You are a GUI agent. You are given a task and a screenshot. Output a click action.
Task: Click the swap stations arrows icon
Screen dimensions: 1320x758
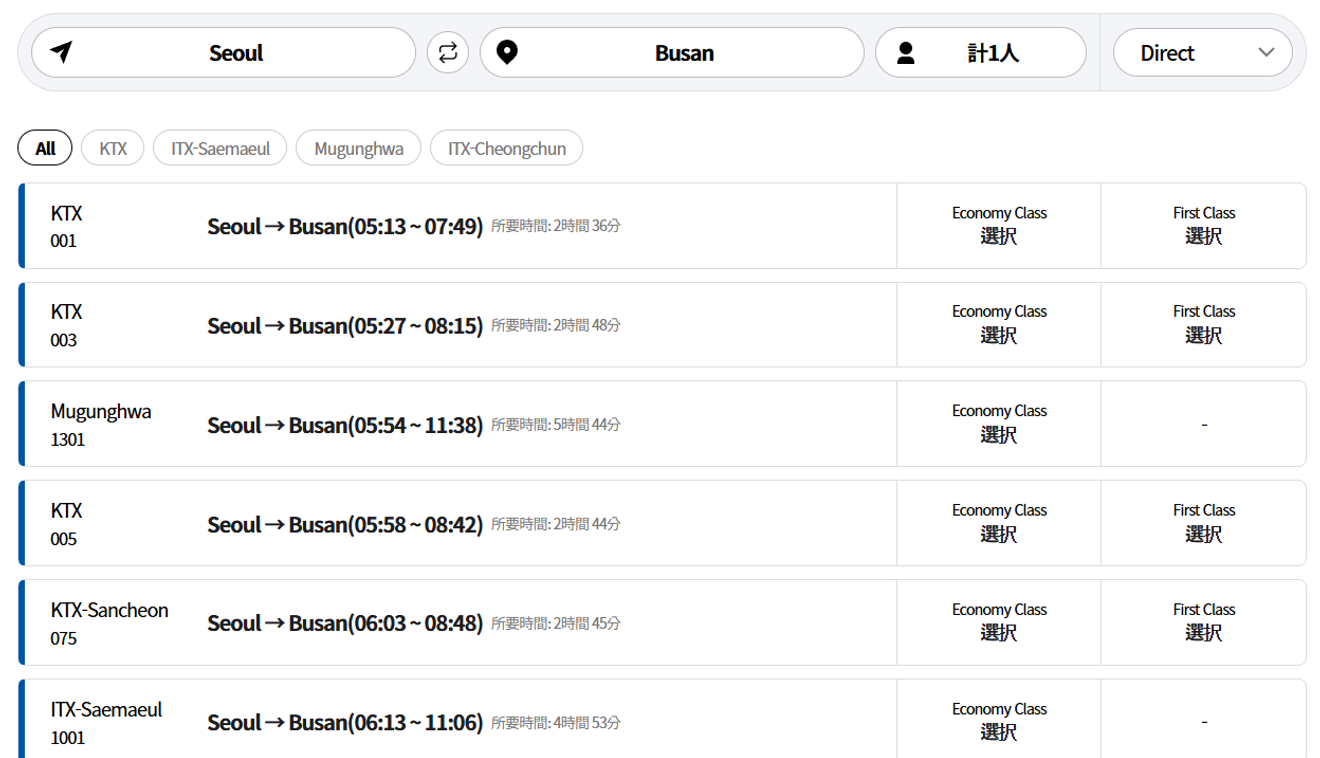448,53
